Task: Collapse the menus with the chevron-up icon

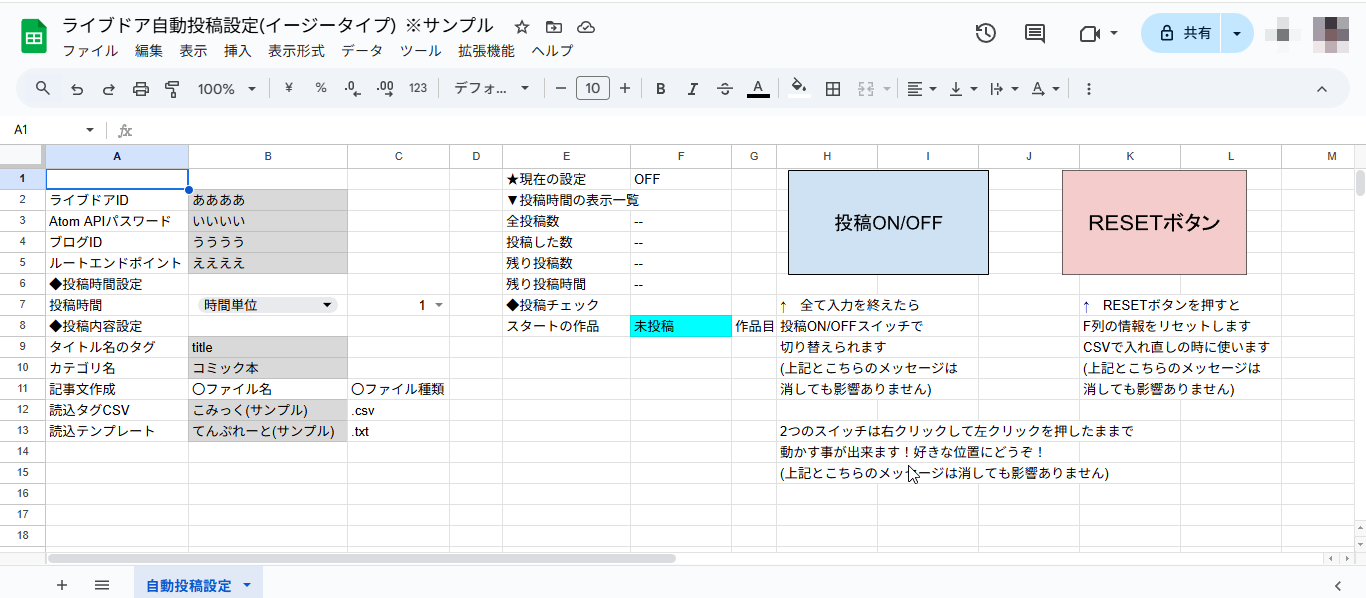Action: coord(1322,88)
